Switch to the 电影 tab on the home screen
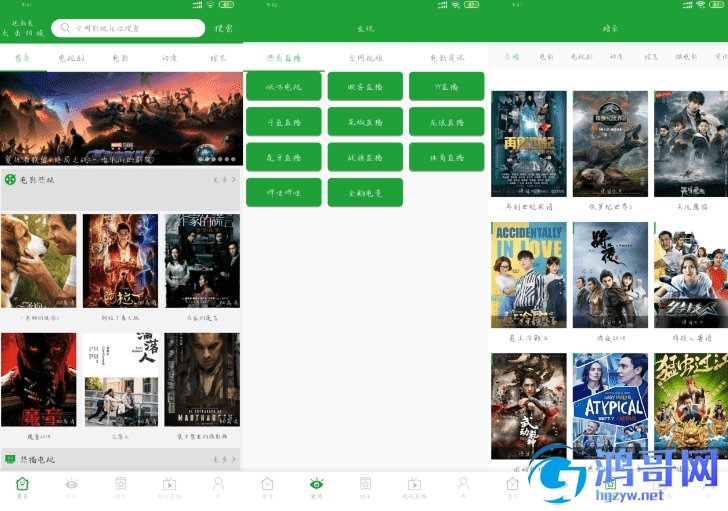This screenshot has width=728, height=511. pyautogui.click(x=121, y=58)
